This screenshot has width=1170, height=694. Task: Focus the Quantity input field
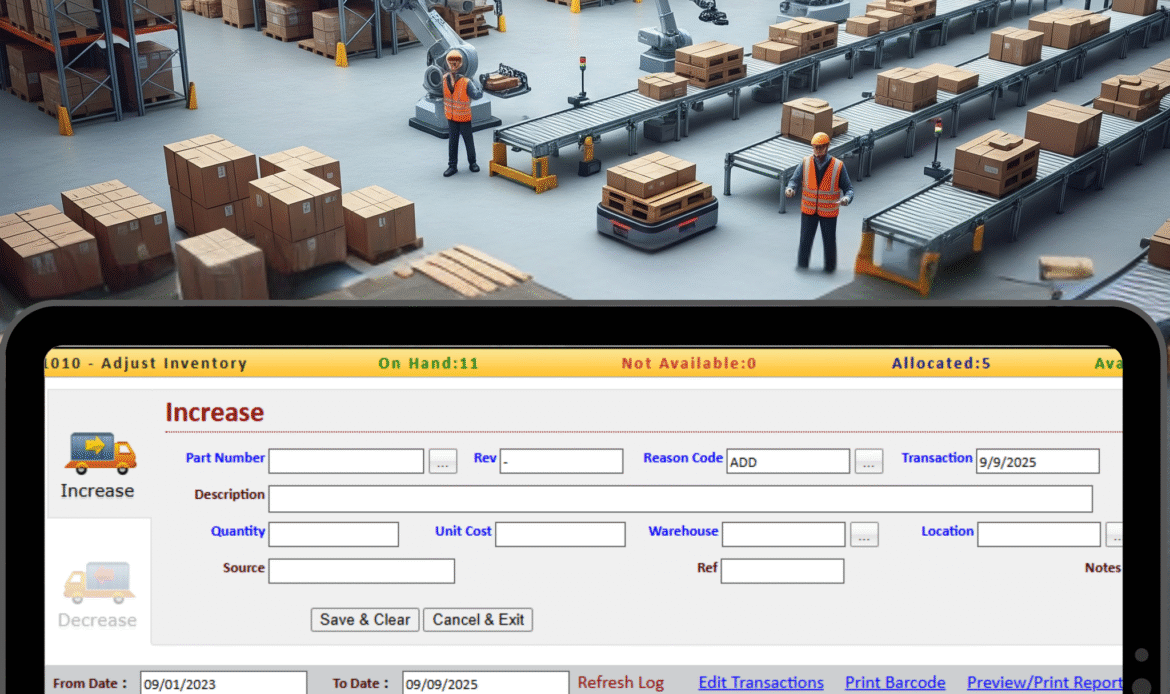click(x=332, y=534)
